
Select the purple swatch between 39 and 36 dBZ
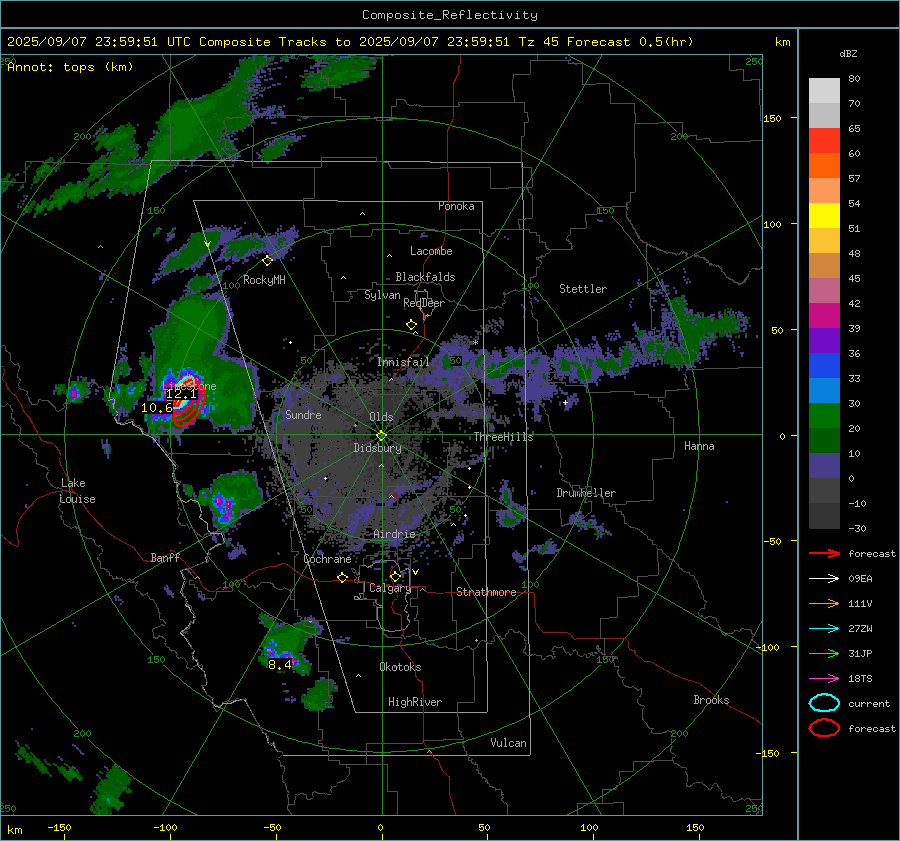[x=824, y=341]
